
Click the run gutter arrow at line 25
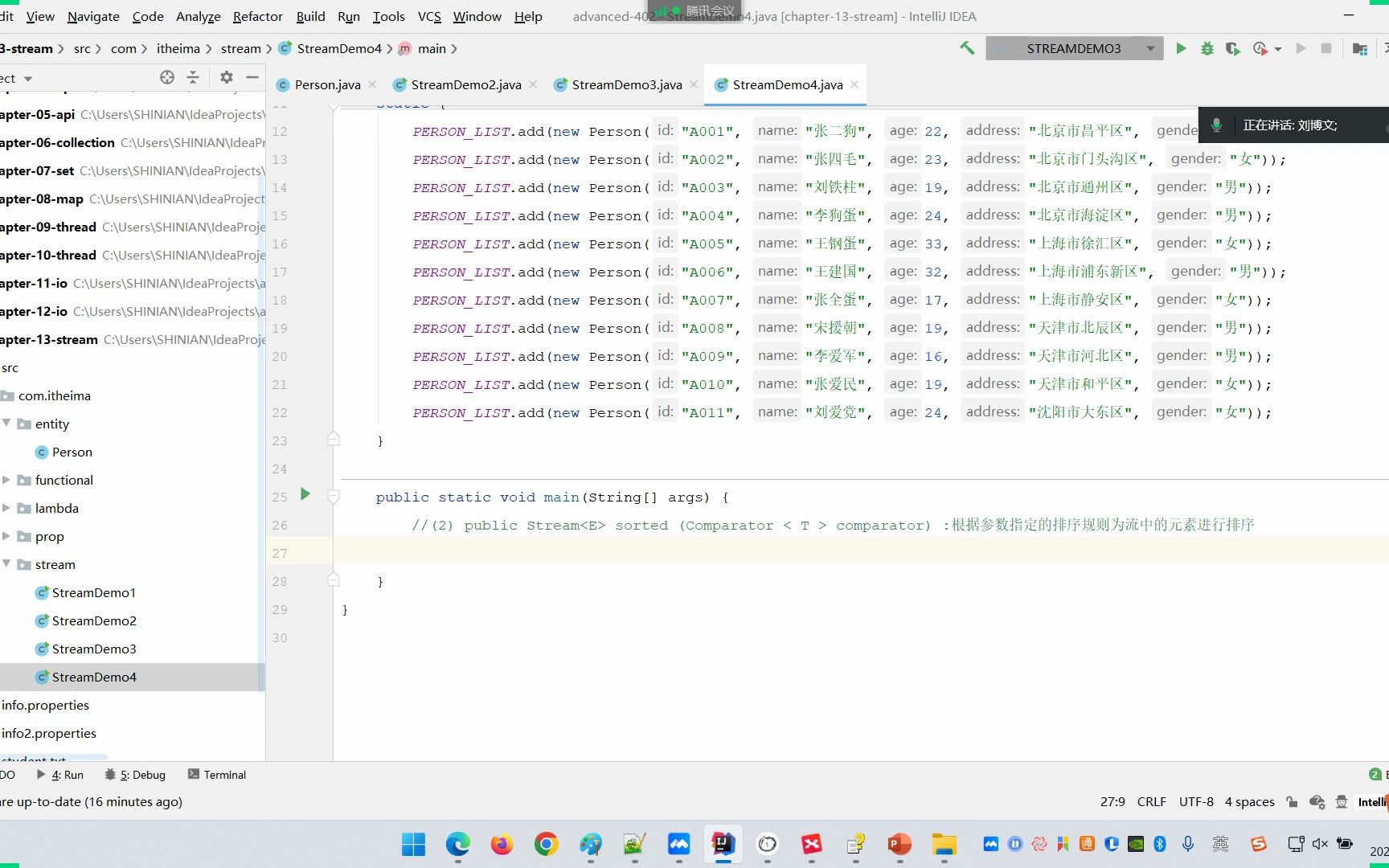click(305, 494)
